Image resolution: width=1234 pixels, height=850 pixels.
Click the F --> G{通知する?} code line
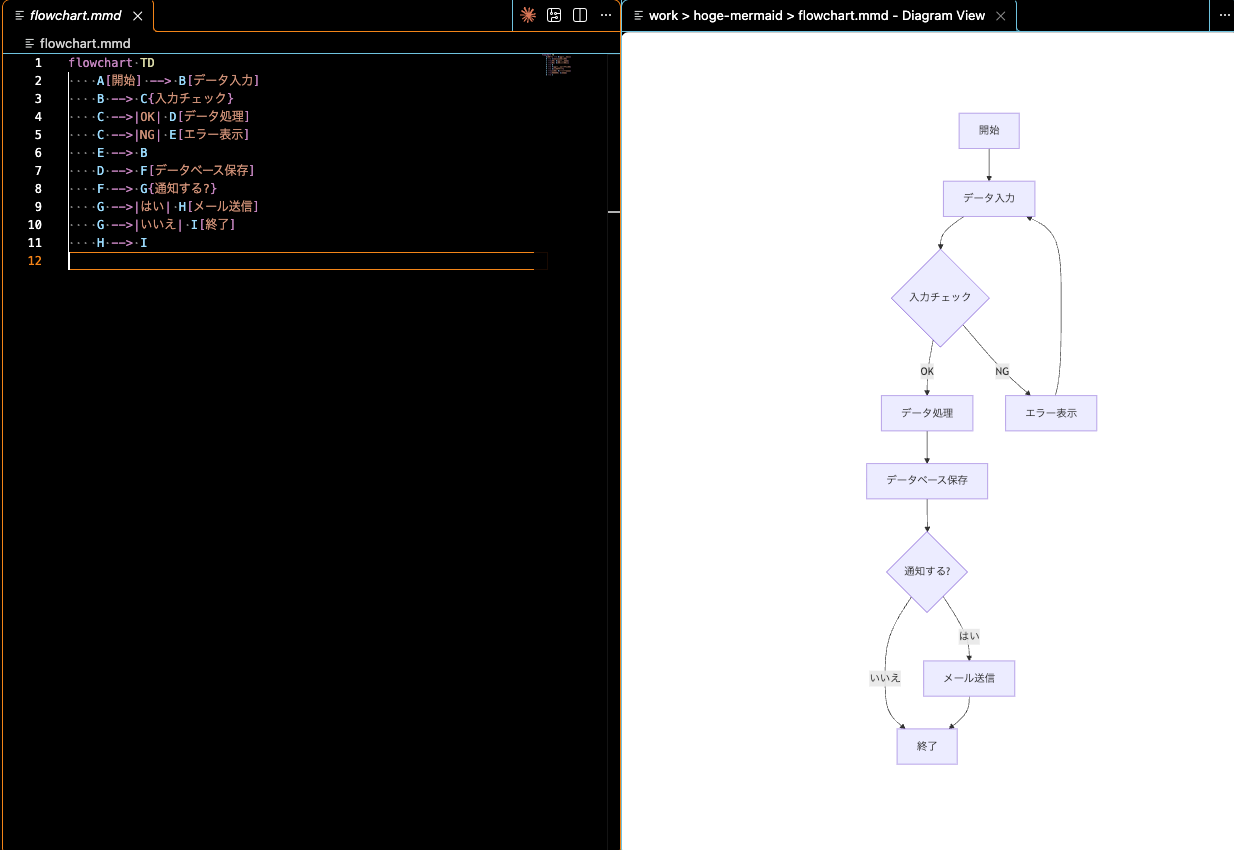pos(157,188)
